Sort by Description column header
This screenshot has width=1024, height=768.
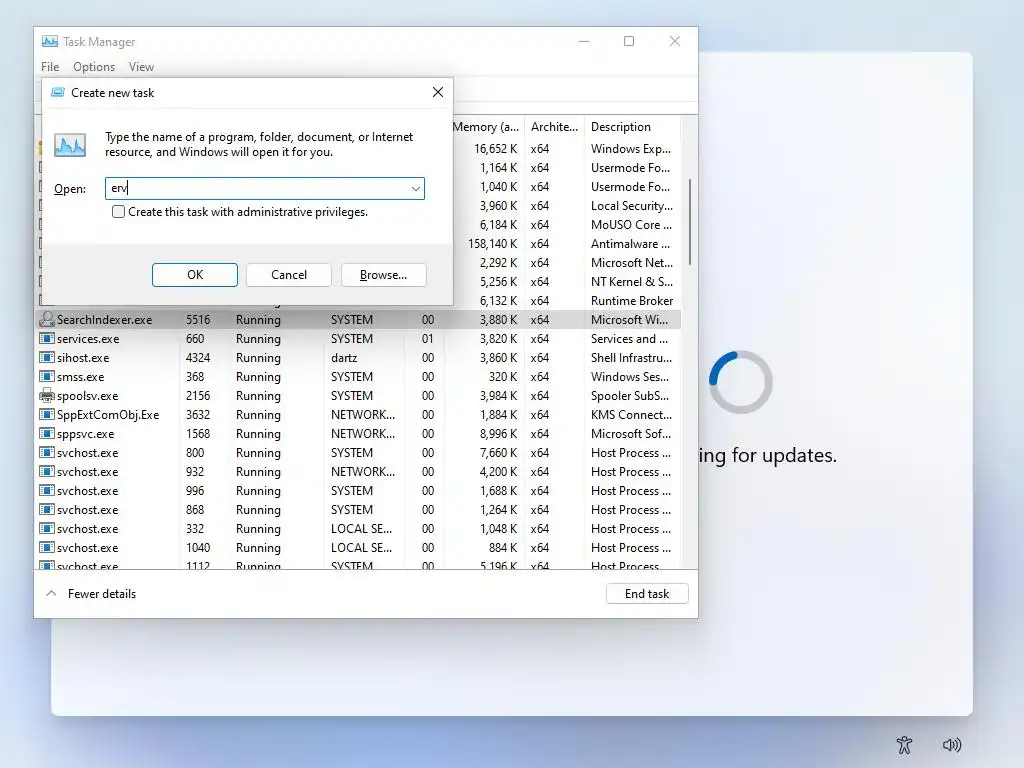(620, 127)
